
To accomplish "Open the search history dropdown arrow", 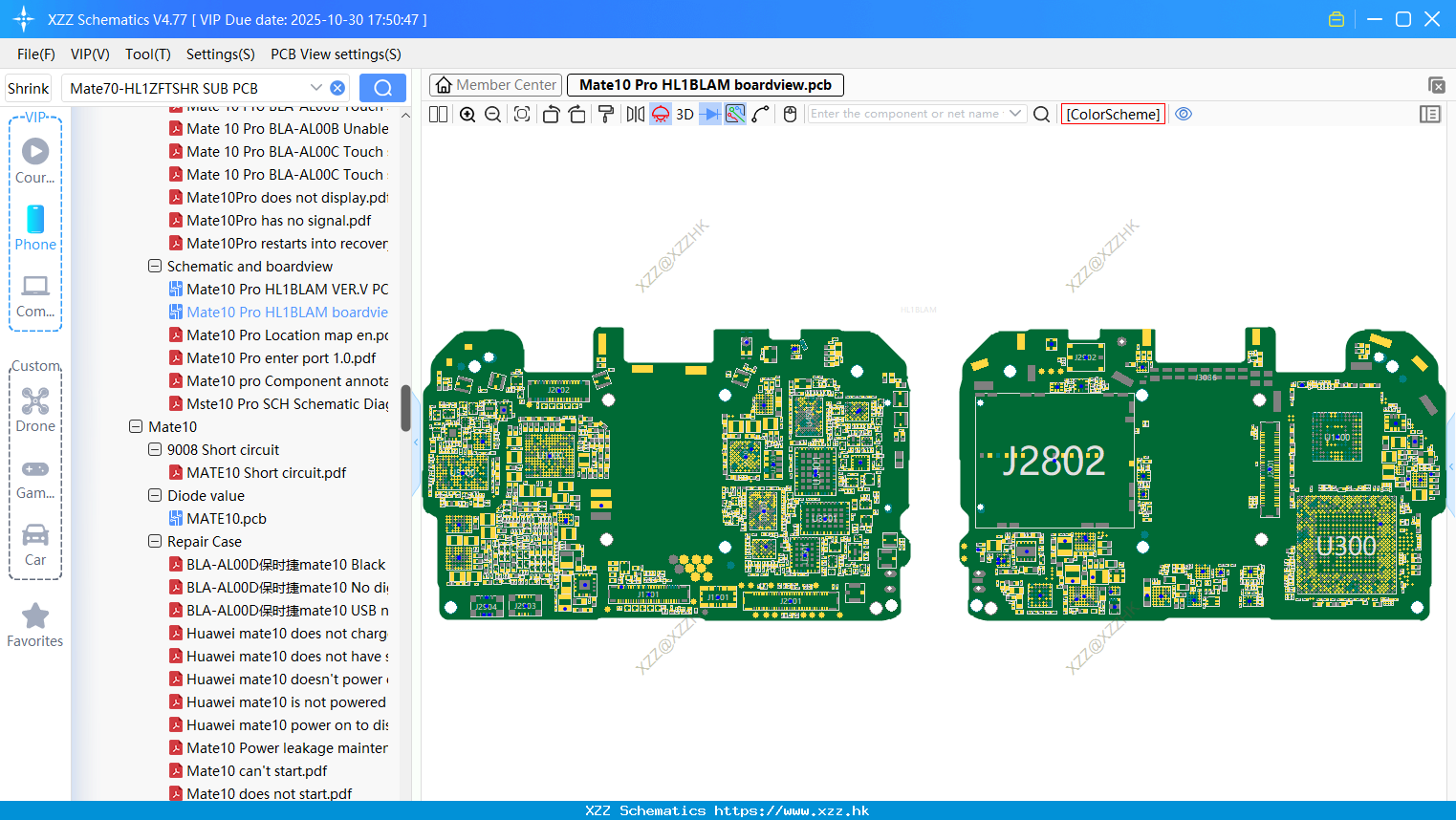I will [316, 88].
